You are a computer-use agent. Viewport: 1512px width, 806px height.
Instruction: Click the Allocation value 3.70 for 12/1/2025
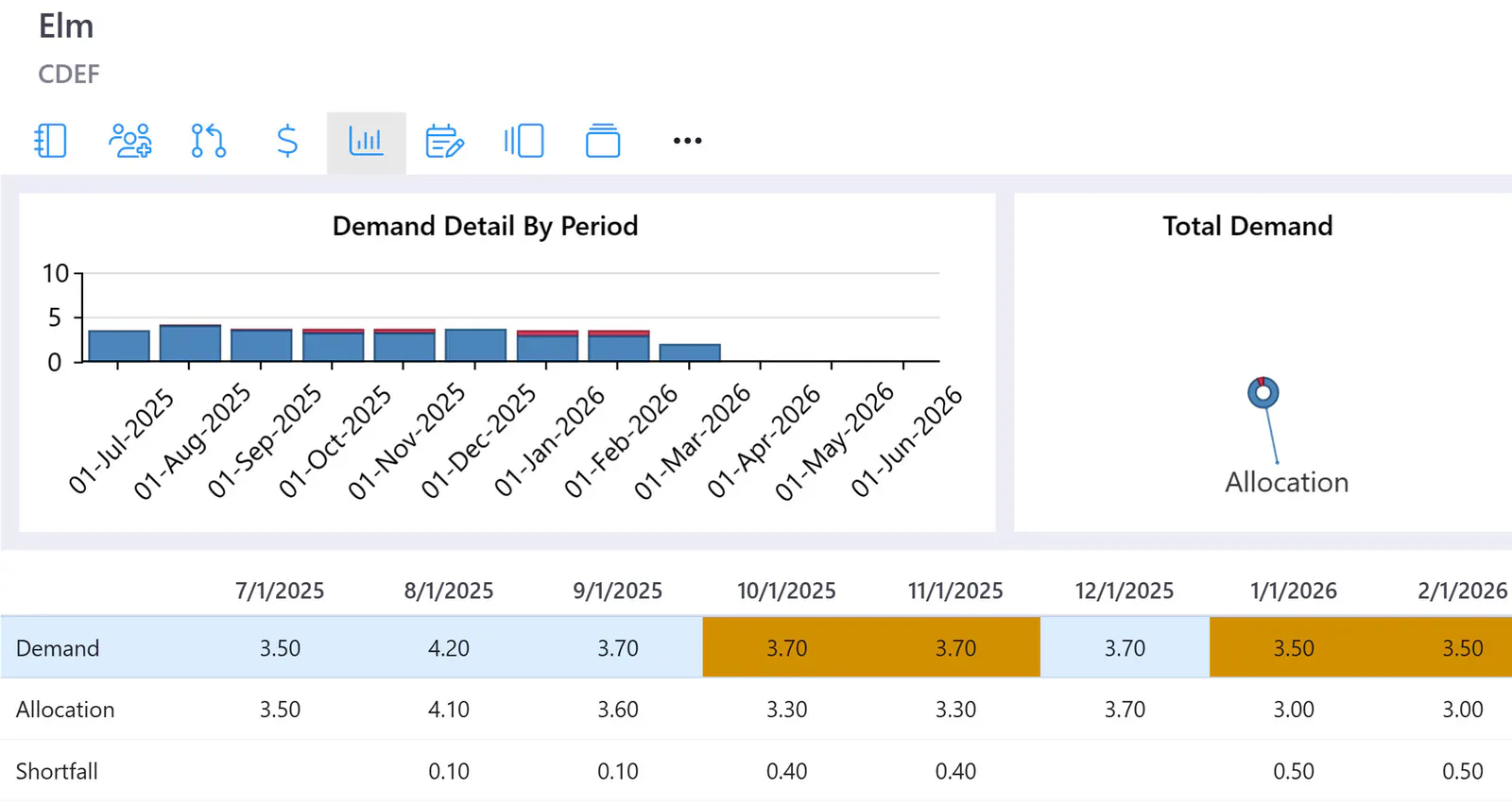1125,710
